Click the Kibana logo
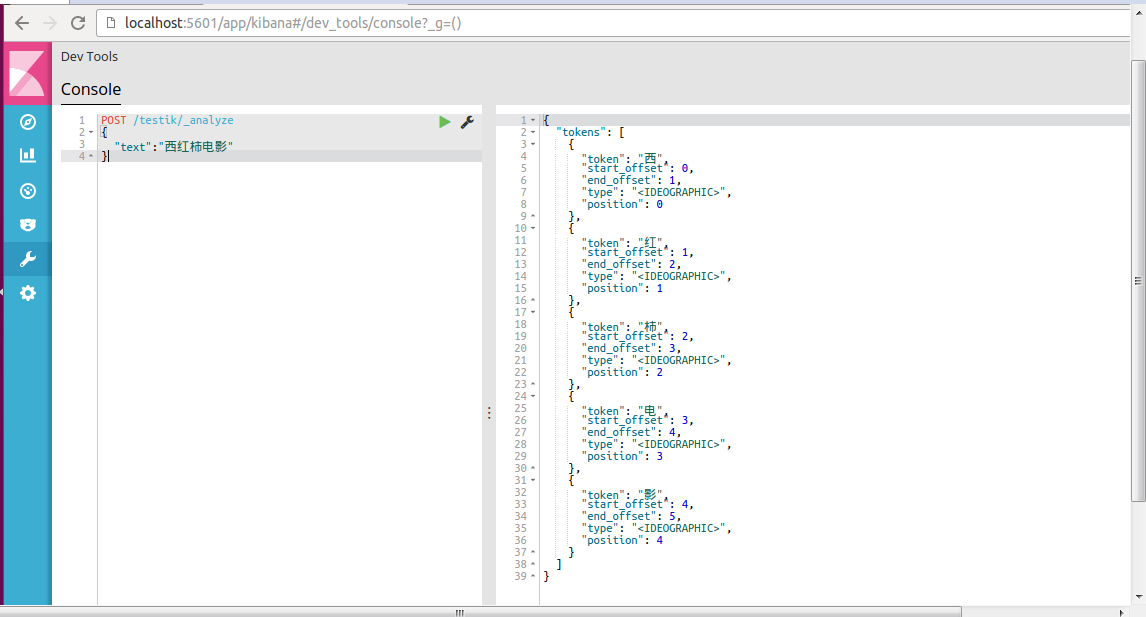The width and height of the screenshot is (1146, 617). point(27,74)
